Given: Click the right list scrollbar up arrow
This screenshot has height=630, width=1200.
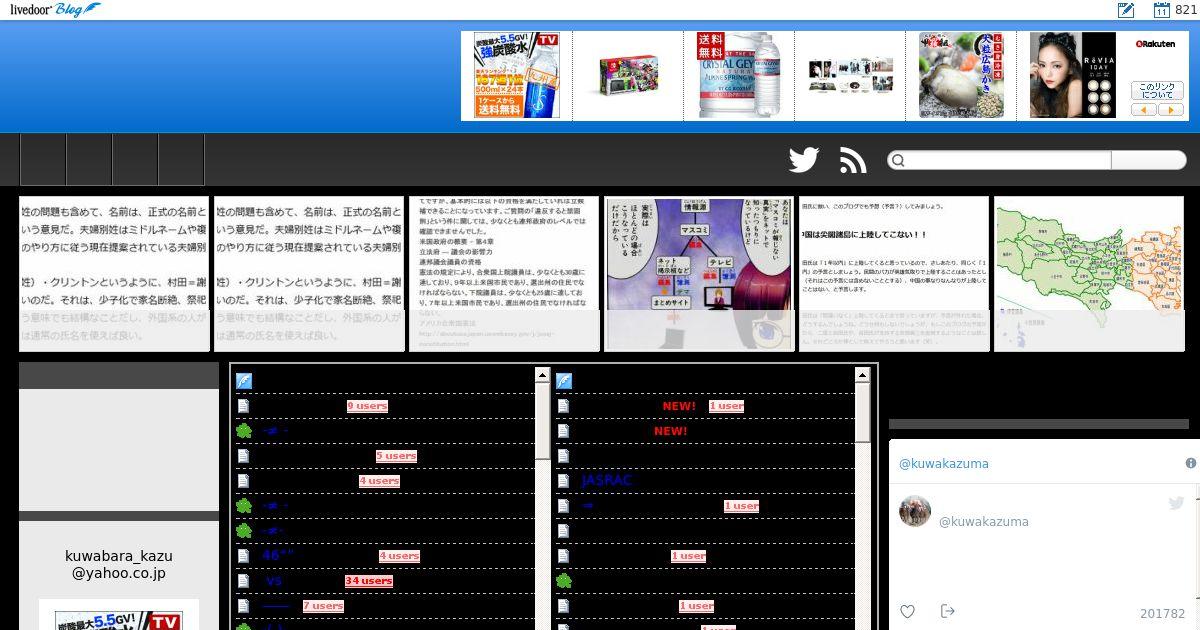Looking at the screenshot, I should point(863,375).
